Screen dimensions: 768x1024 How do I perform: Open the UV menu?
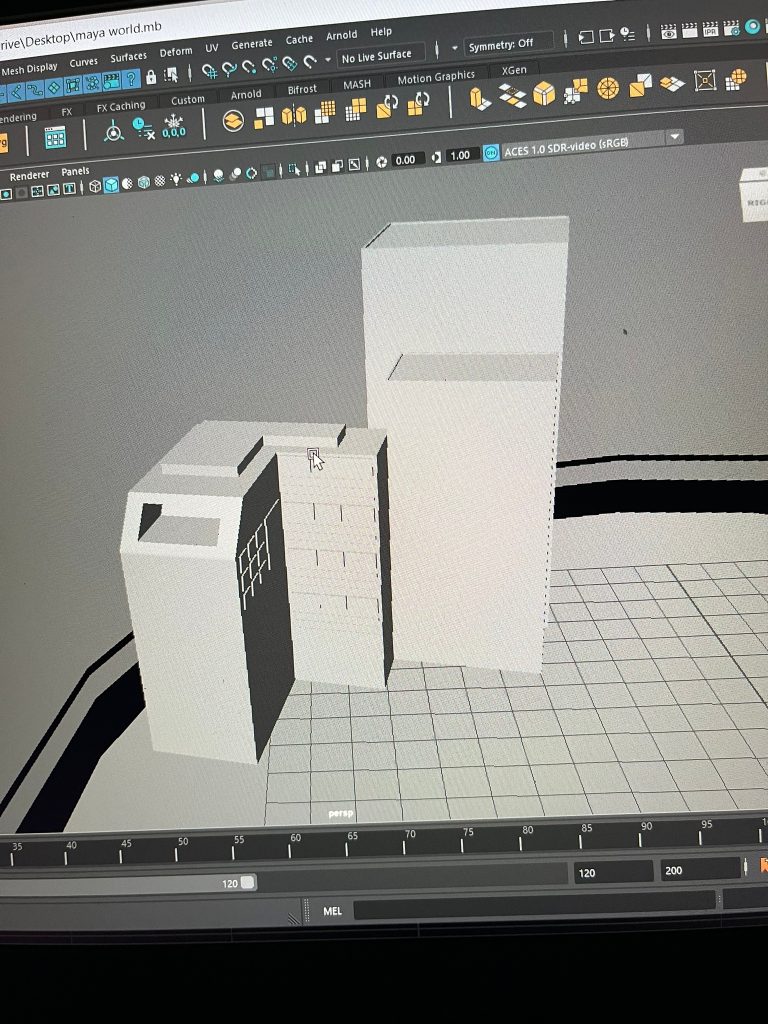coord(212,48)
